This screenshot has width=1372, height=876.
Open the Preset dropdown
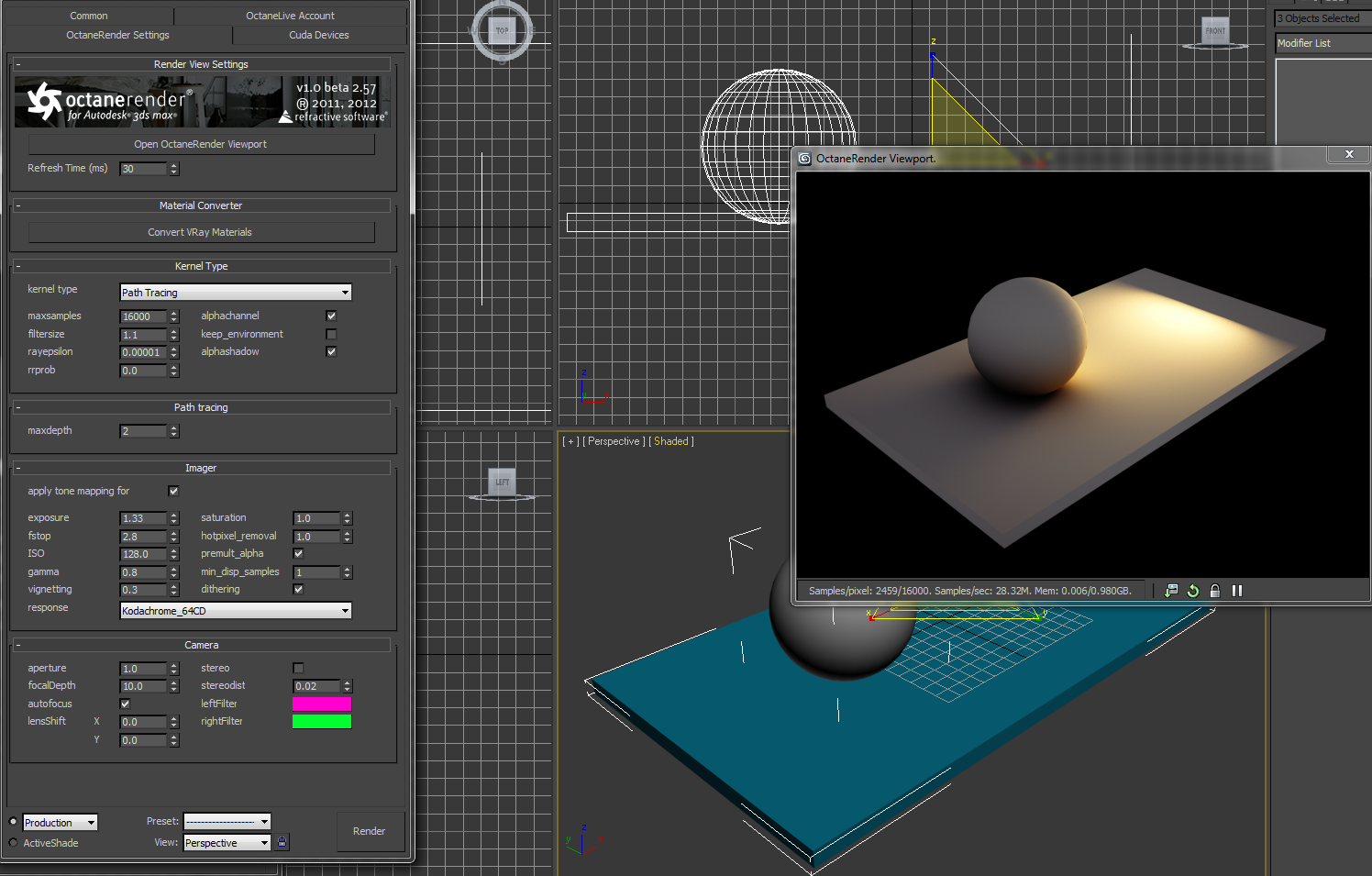click(x=227, y=821)
